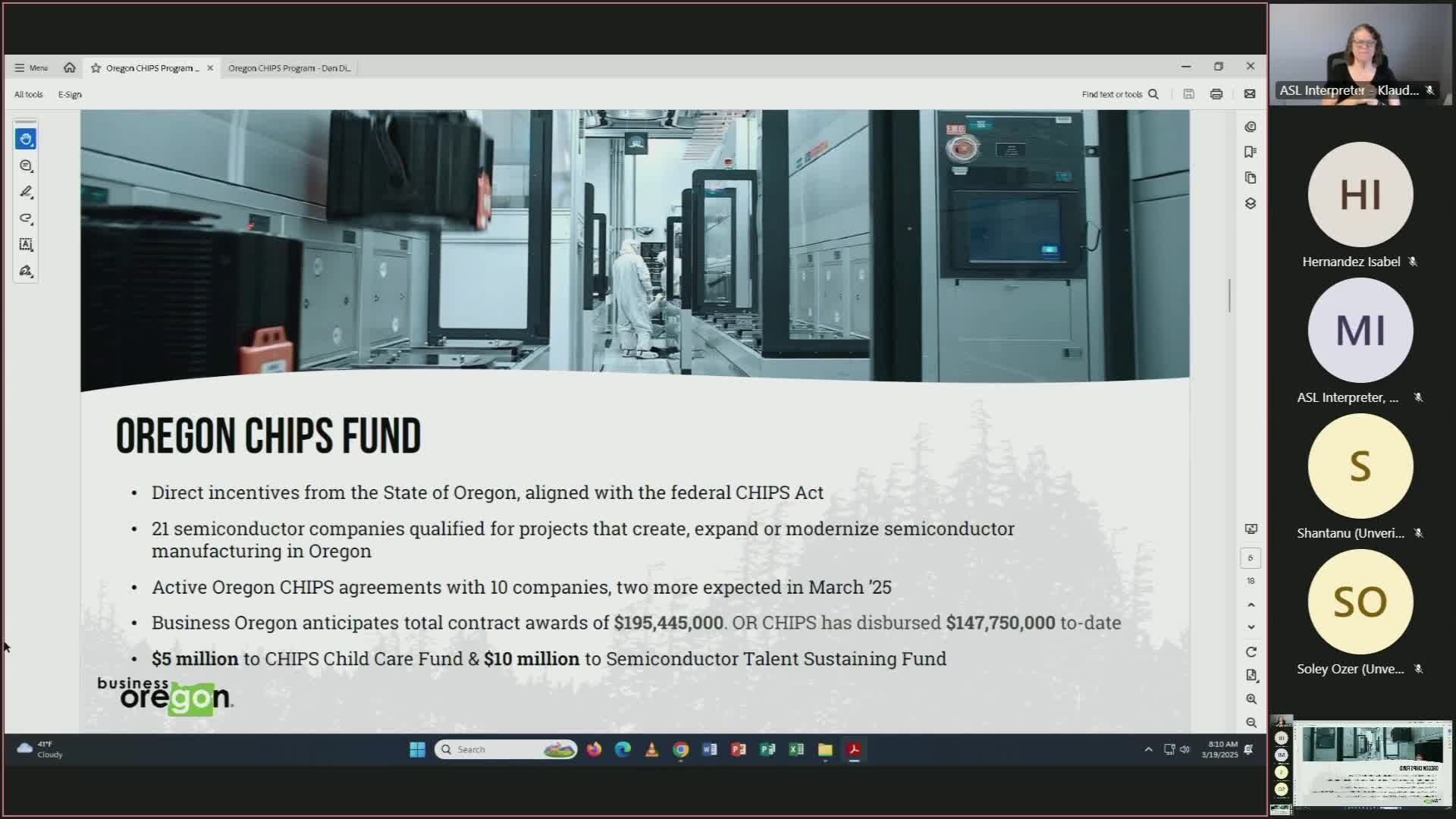
Task: Show hidden system tray icons
Action: (1148, 749)
